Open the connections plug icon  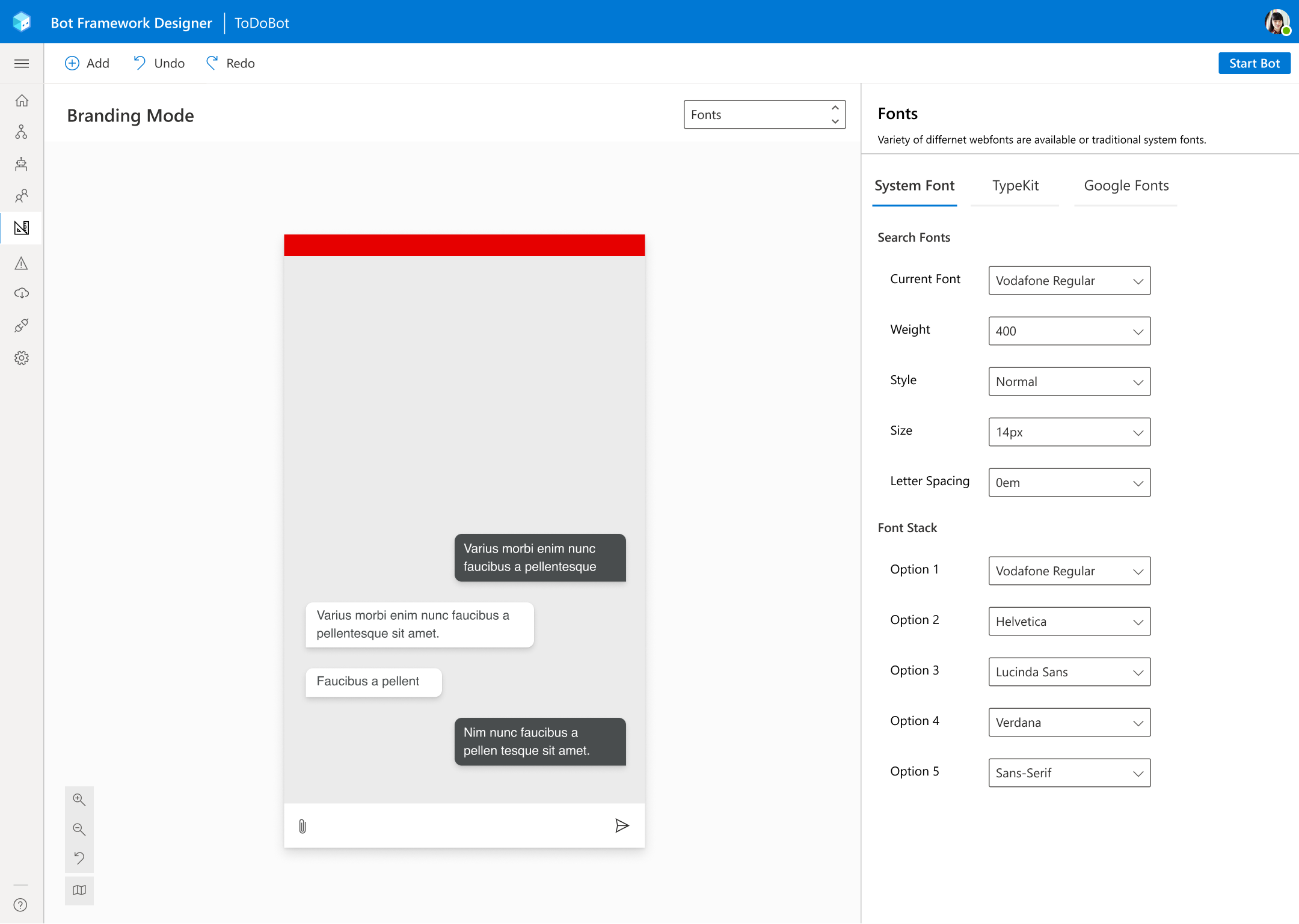[22, 326]
